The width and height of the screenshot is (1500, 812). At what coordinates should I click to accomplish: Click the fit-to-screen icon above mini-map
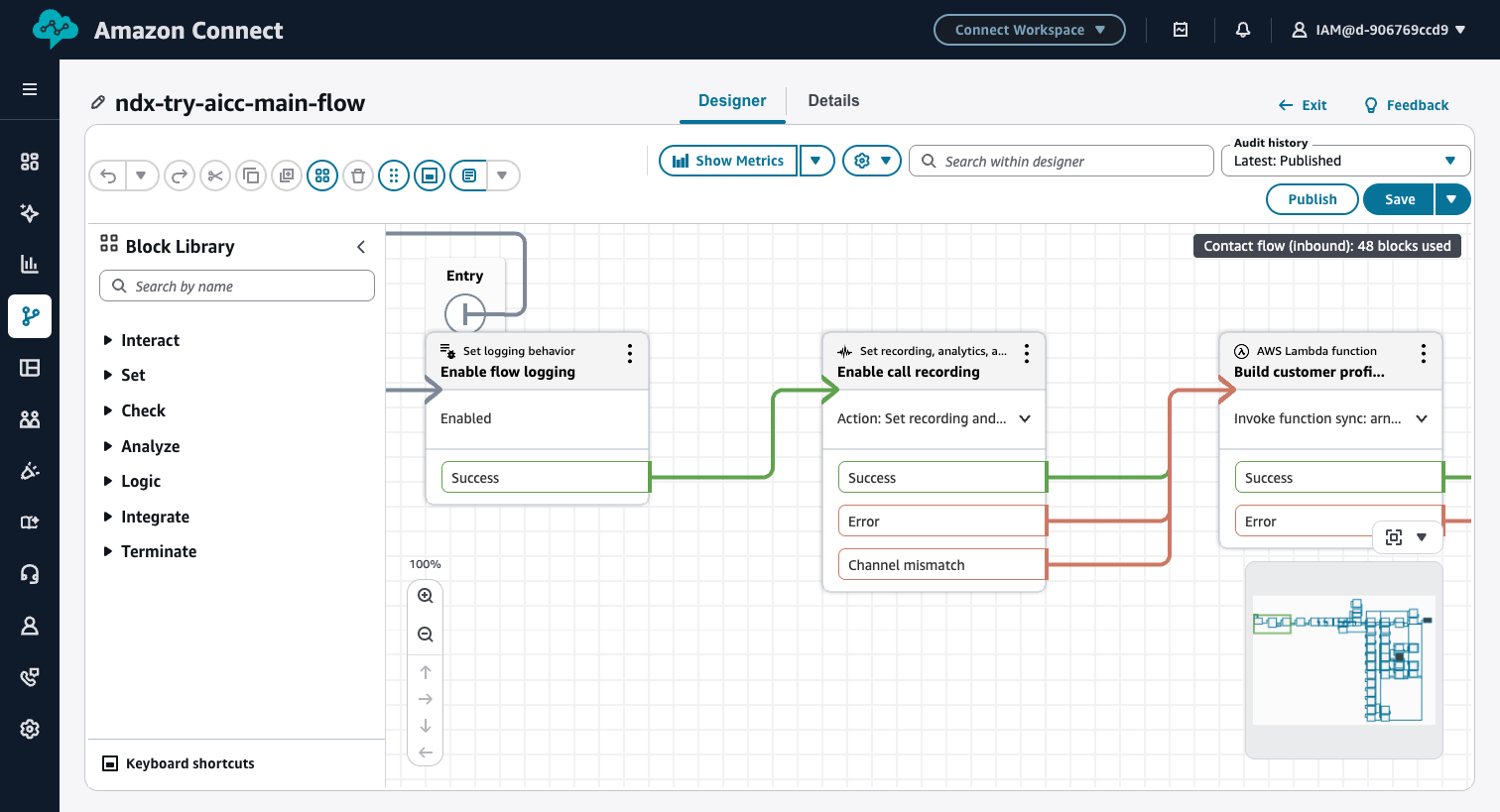coord(1394,537)
